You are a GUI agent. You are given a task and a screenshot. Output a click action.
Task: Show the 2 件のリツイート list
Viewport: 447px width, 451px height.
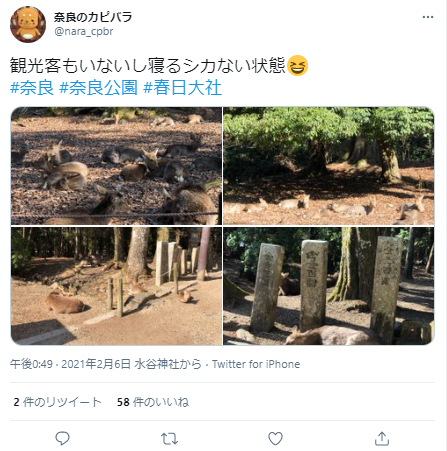coord(57,402)
